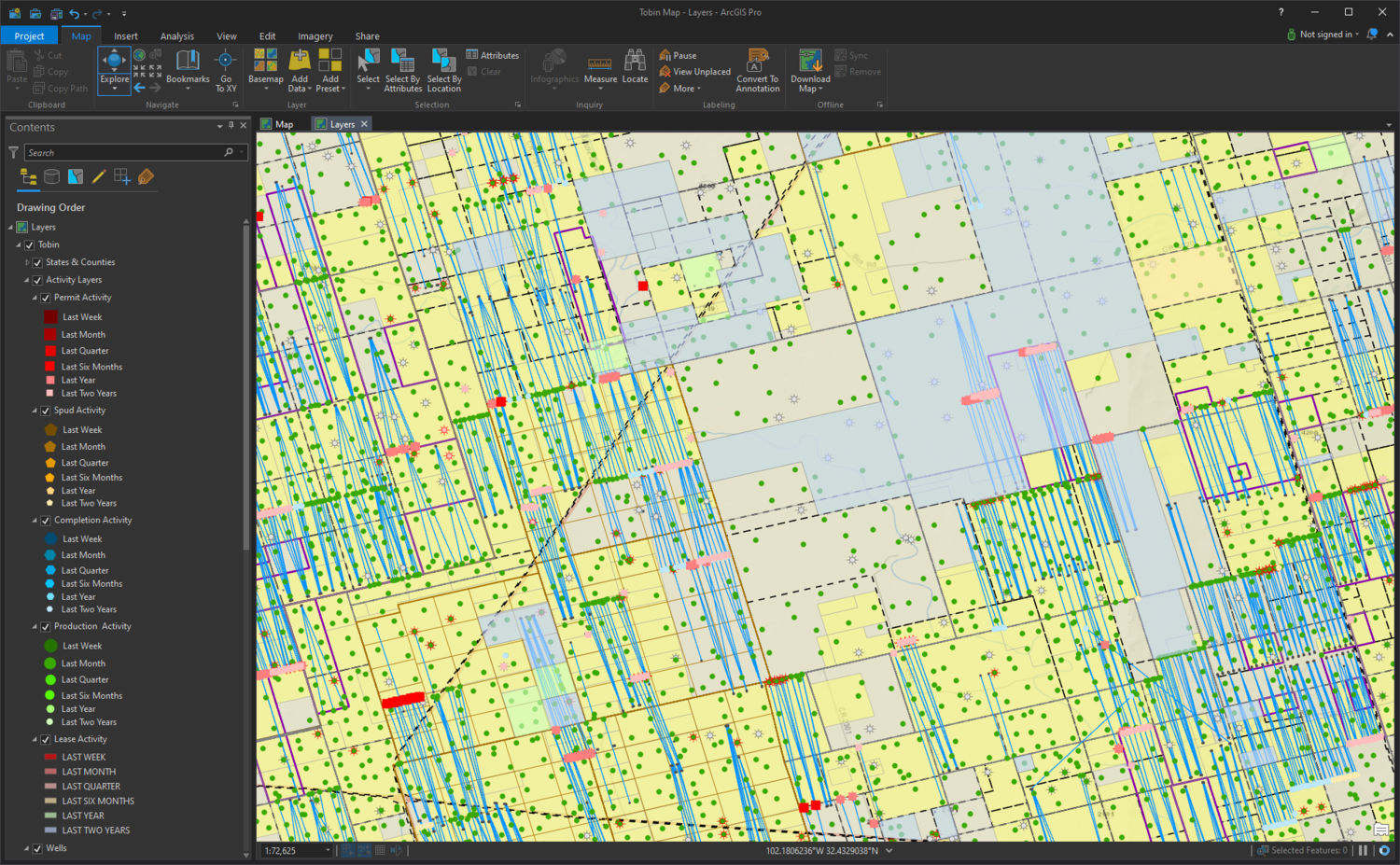Click Lease Activity LAST TWO YEARS swatch
1400x865 pixels.
click(50, 830)
